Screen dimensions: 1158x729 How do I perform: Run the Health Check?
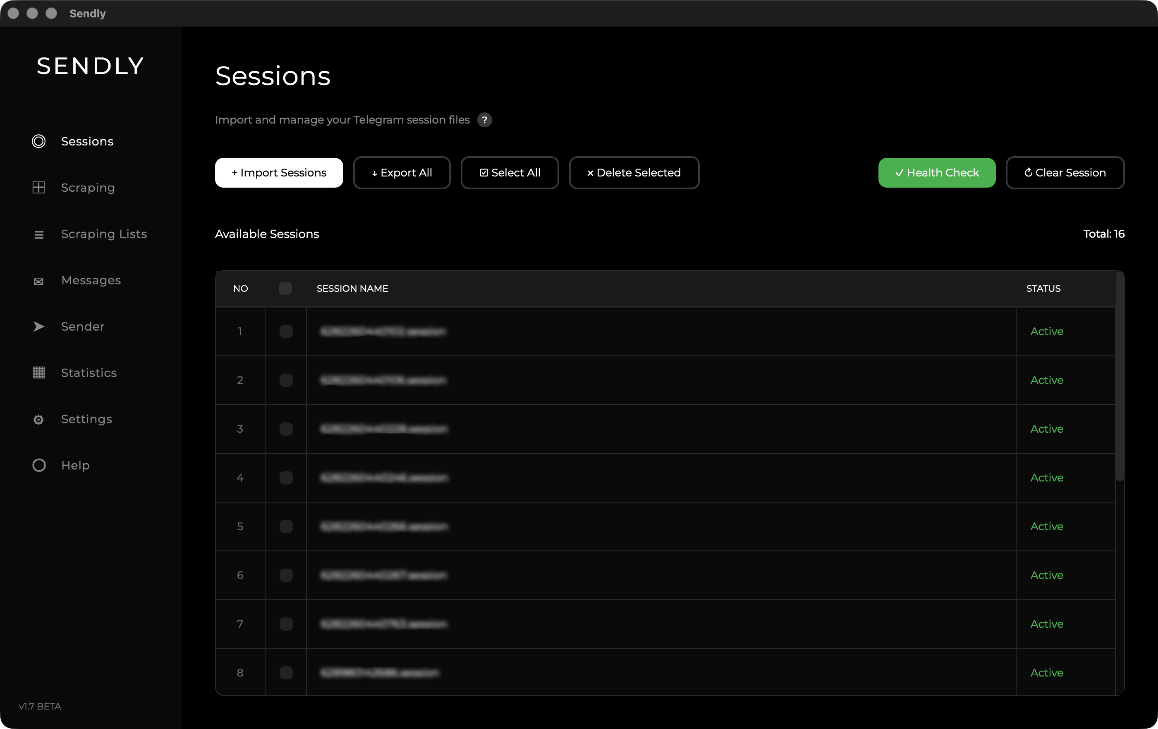point(936,173)
